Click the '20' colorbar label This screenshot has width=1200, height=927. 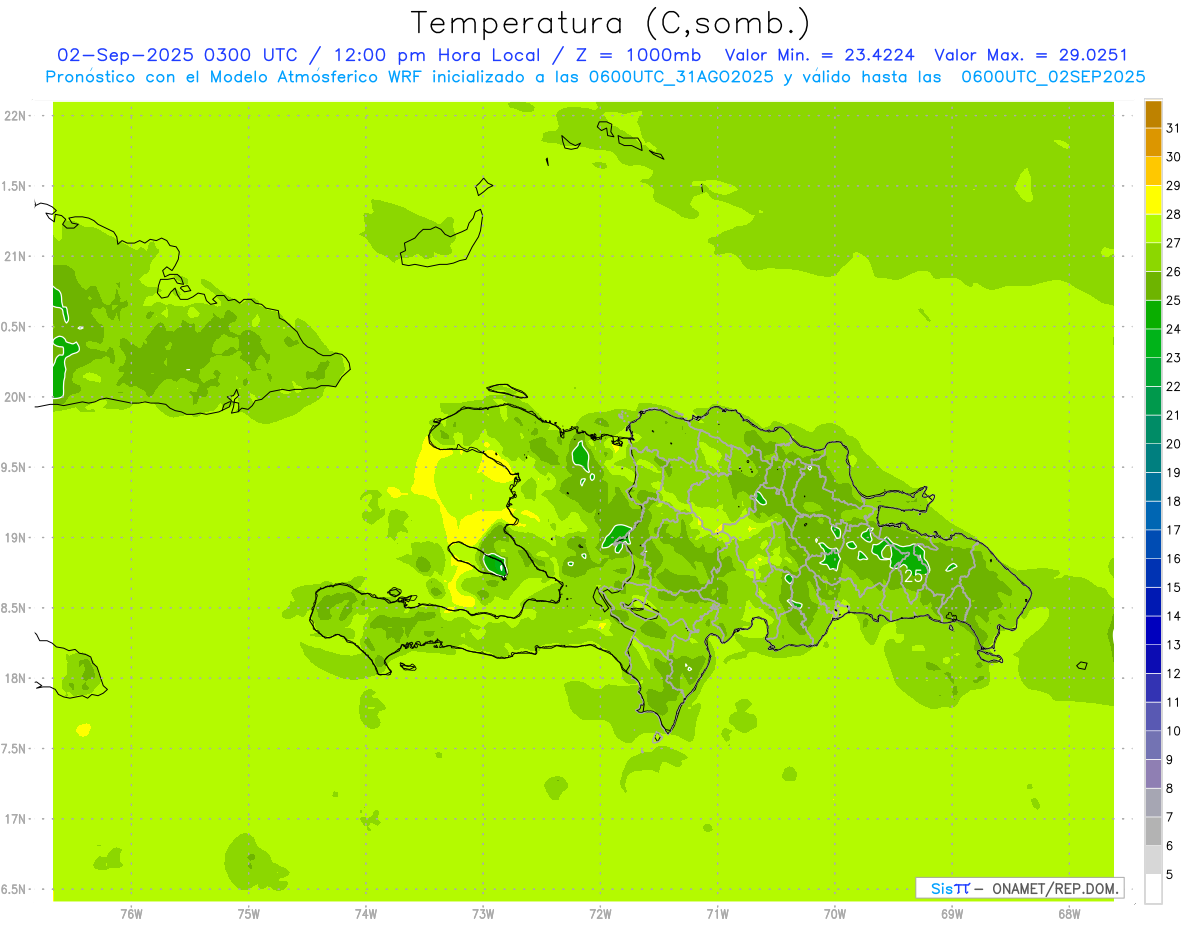point(1174,444)
